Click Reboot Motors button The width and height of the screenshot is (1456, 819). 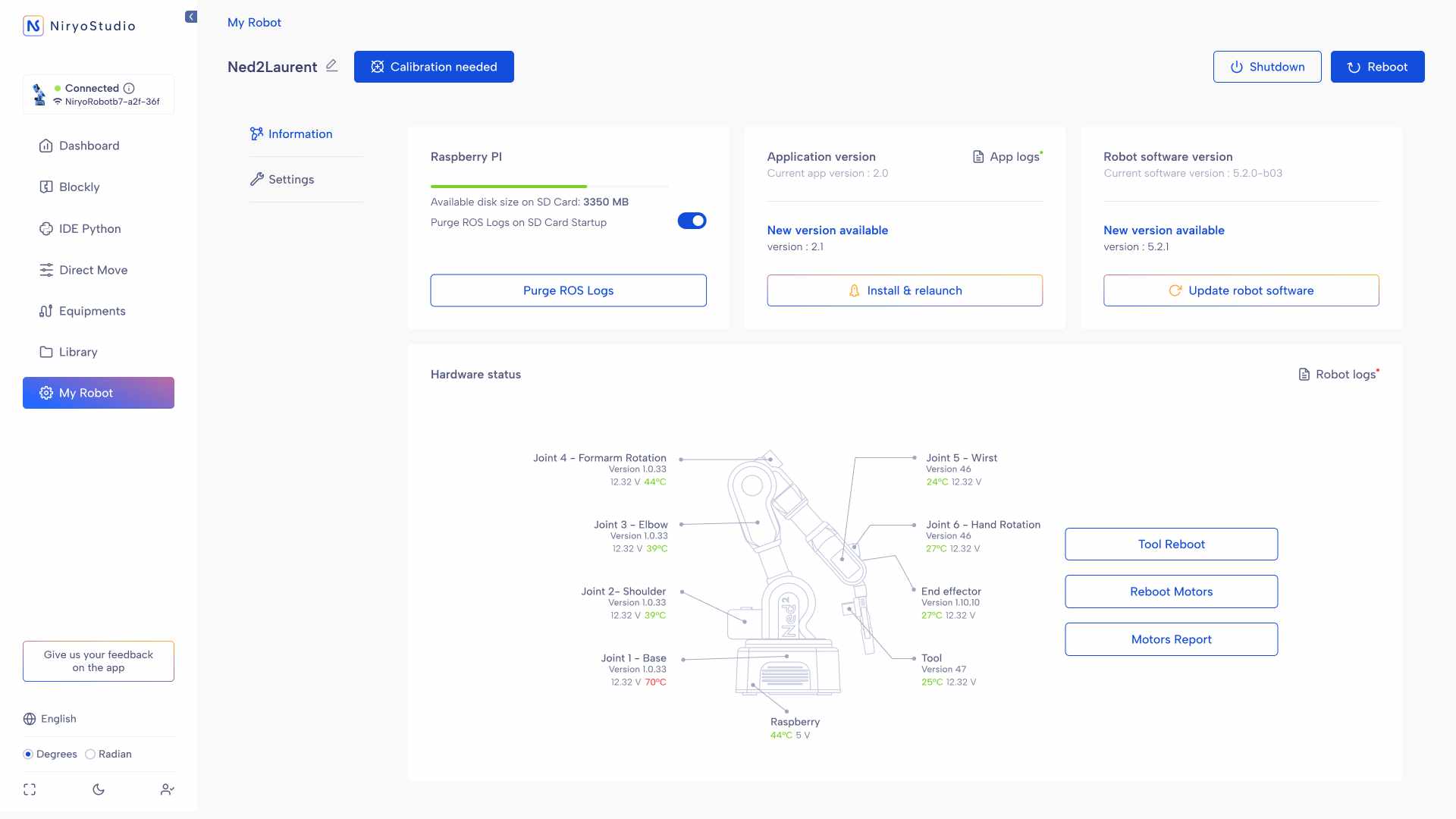pyautogui.click(x=1171, y=591)
